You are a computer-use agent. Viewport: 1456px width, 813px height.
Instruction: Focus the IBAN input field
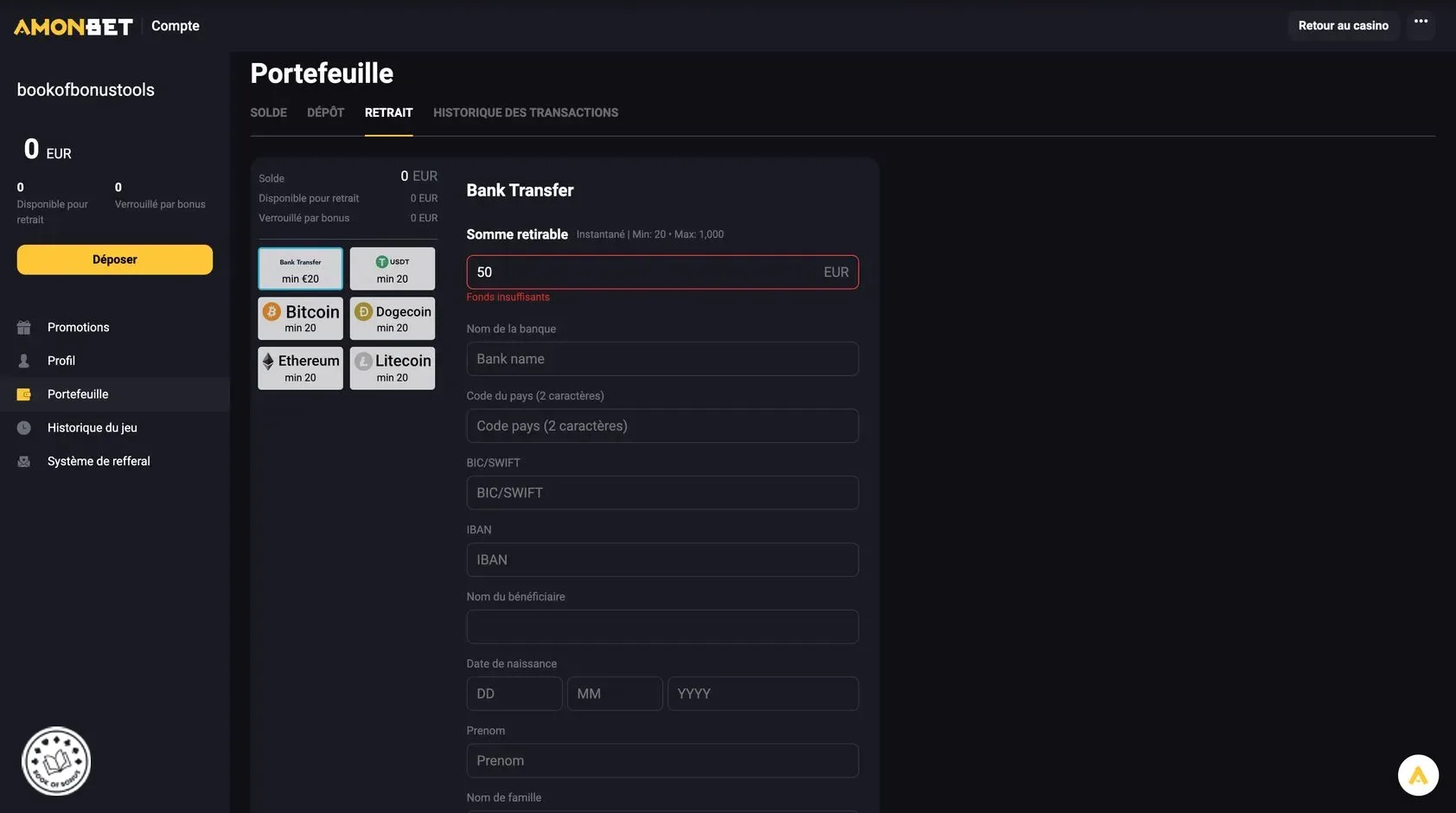662,560
